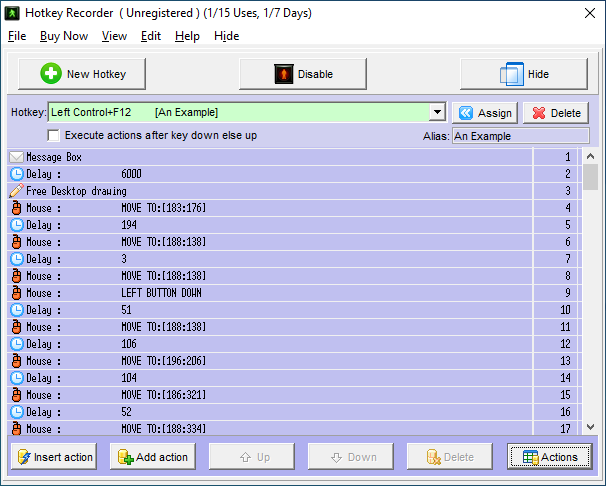Click the Hide button's window icon
The image size is (606, 486).
pyautogui.click(x=511, y=74)
